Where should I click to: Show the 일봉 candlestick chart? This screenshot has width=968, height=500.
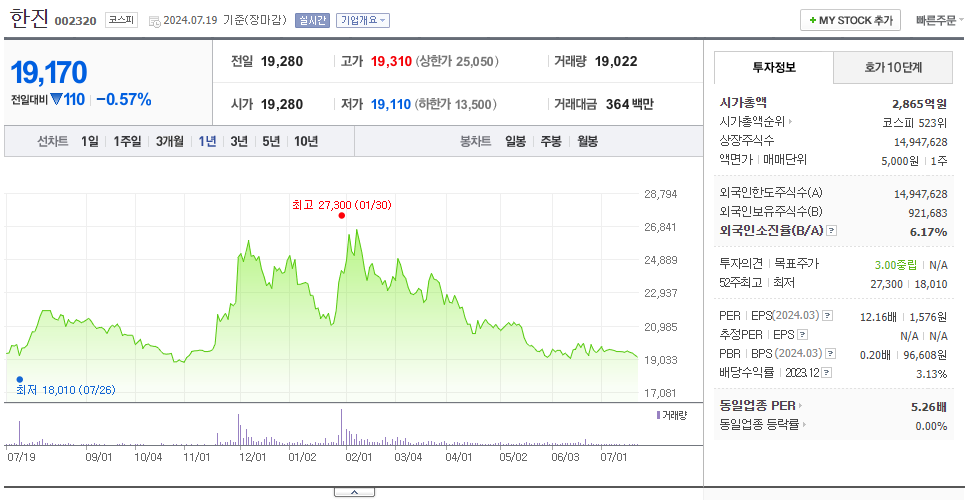[515, 141]
